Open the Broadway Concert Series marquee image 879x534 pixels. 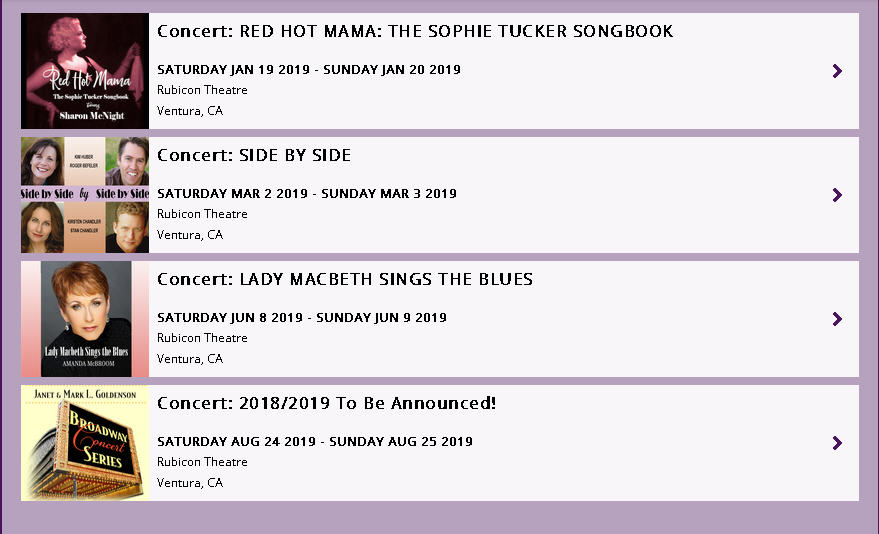point(85,443)
